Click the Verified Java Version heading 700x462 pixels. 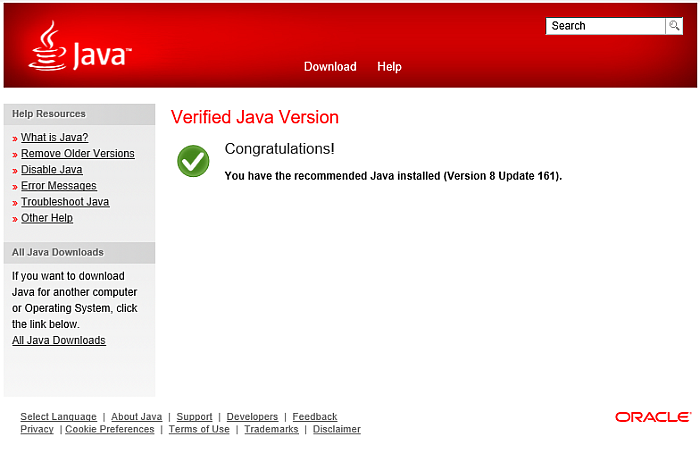point(255,117)
